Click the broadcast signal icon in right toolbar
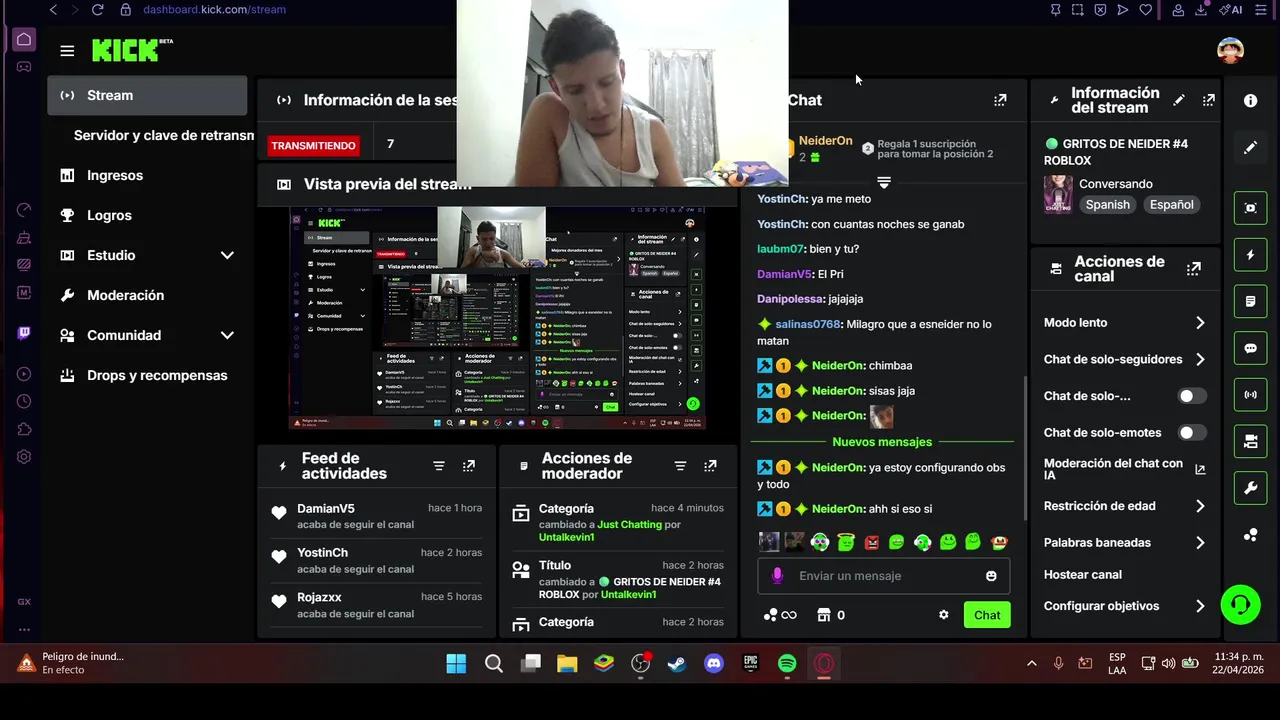1280x720 pixels. [x=1250, y=394]
